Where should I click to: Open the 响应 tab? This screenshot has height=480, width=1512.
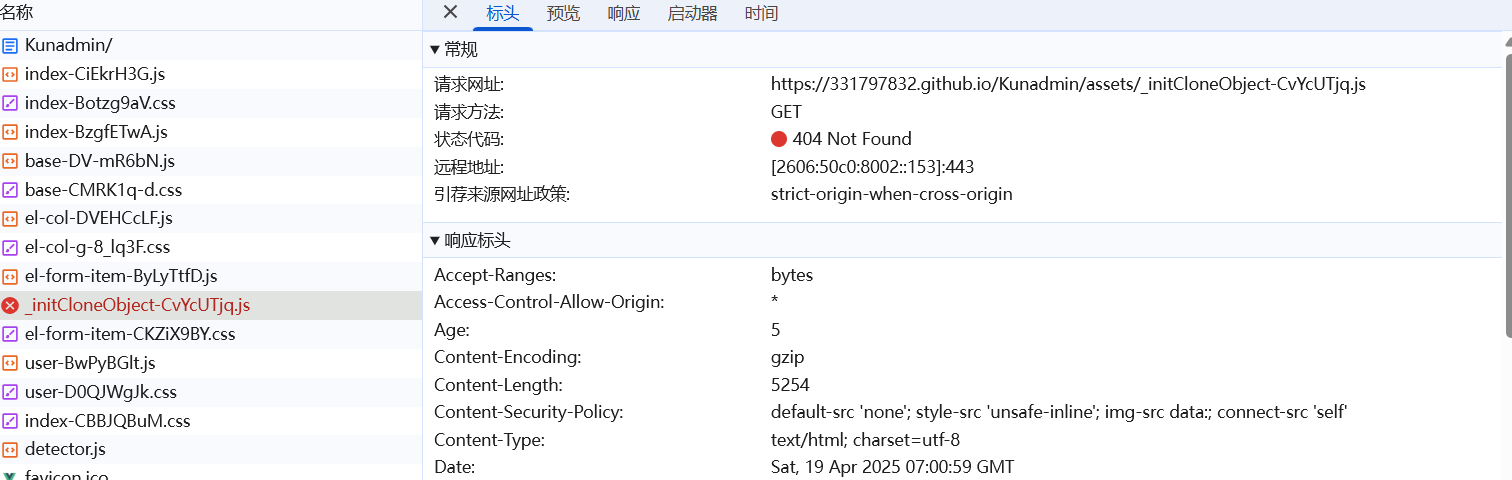pyautogui.click(x=624, y=13)
